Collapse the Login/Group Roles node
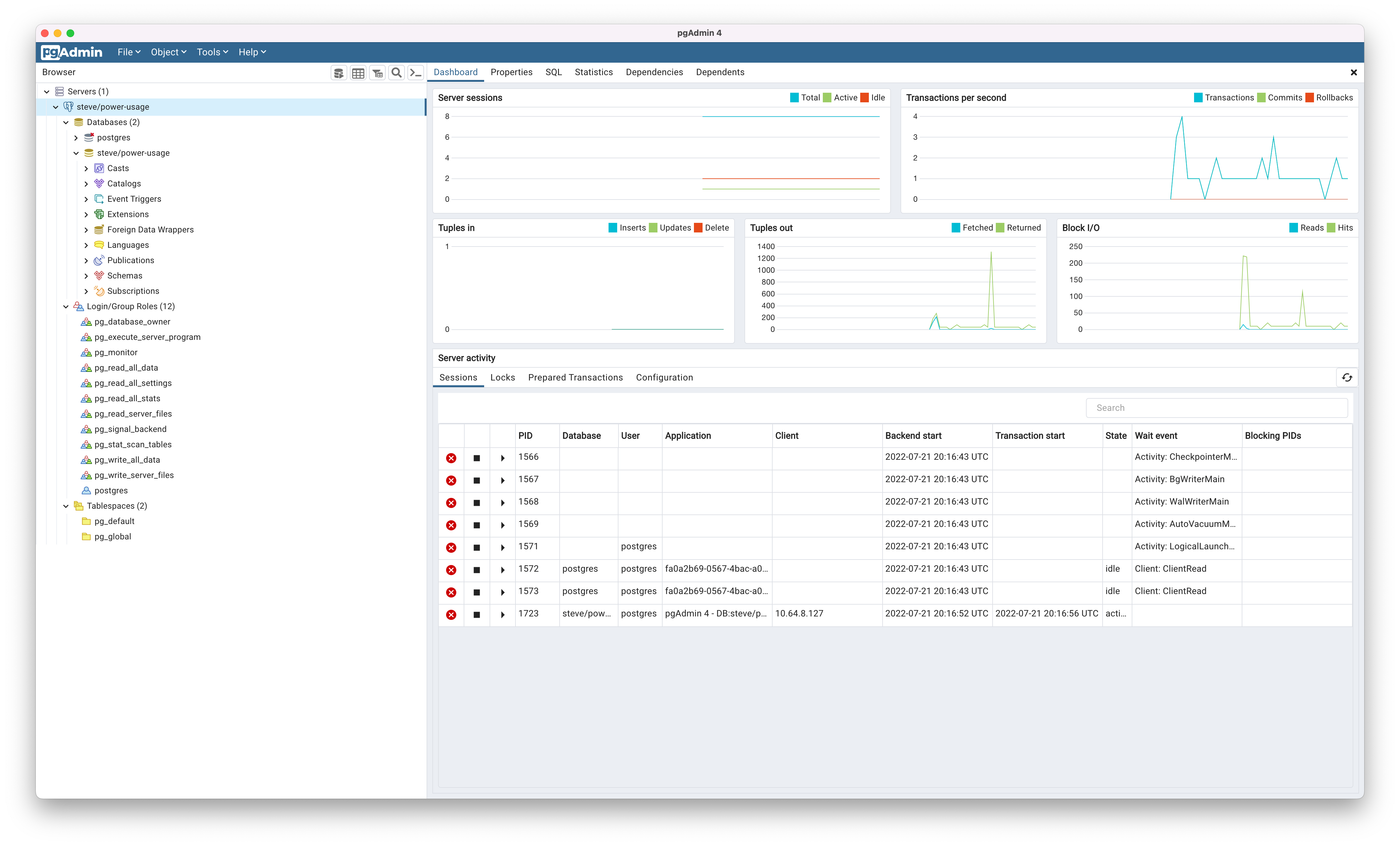 (66, 307)
